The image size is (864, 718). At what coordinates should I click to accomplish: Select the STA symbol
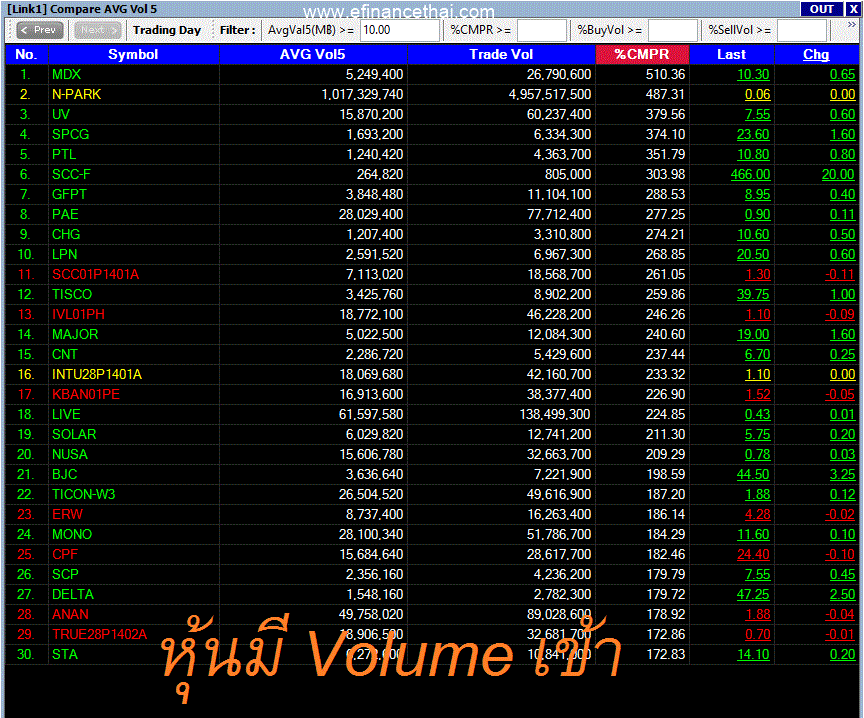click(65, 655)
